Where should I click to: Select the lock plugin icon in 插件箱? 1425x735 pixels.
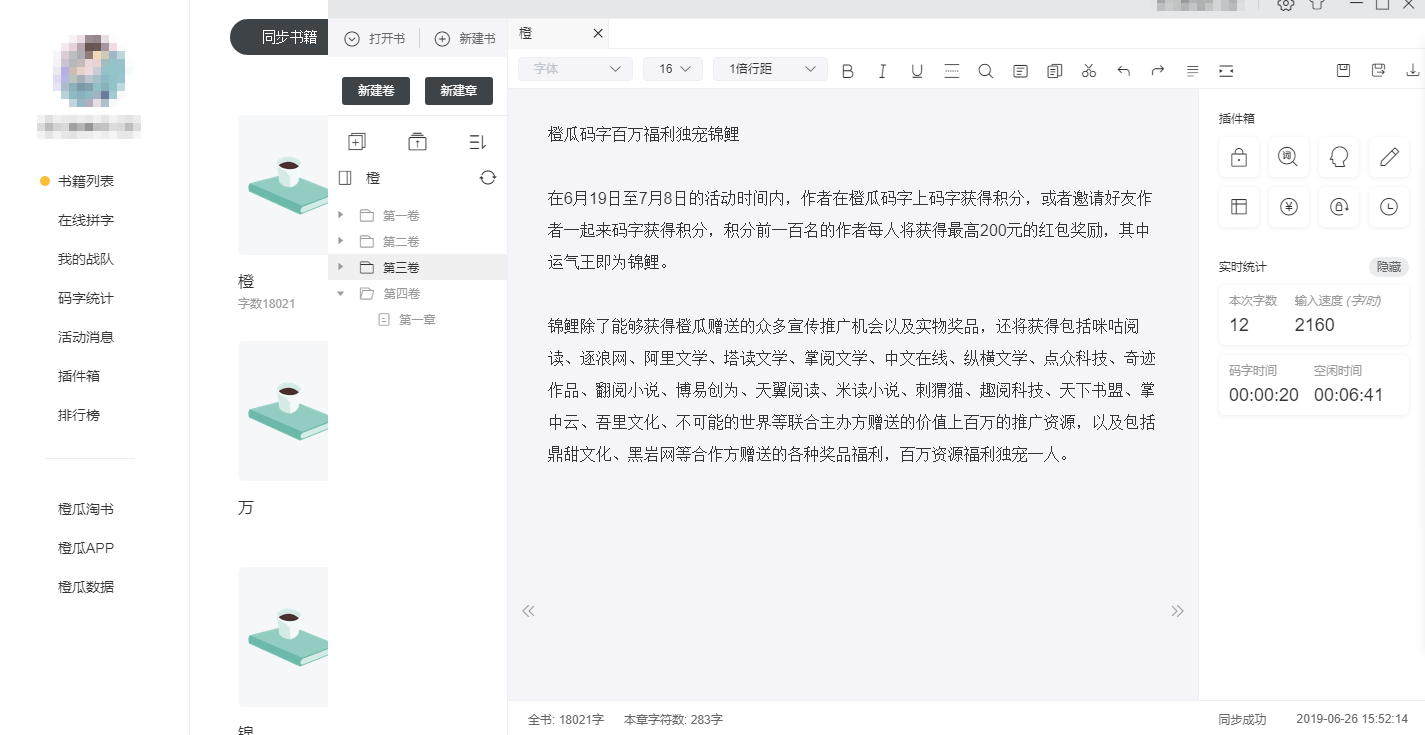point(1238,157)
